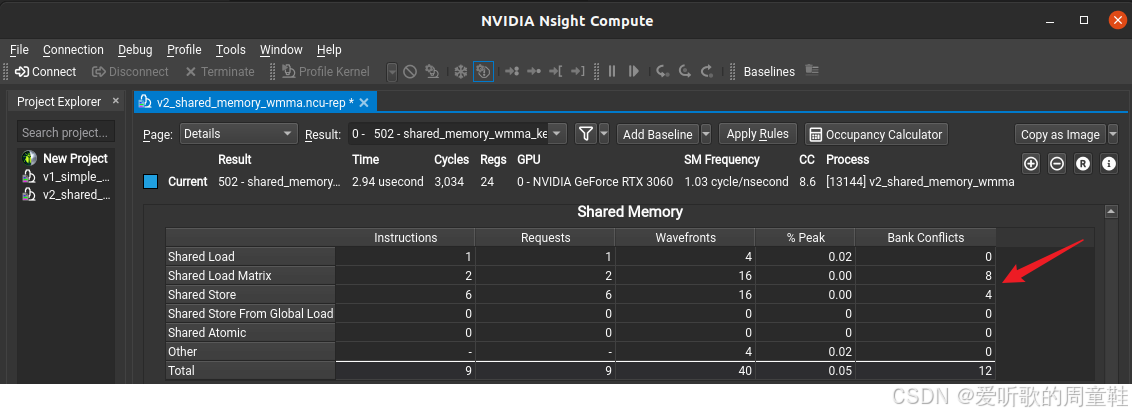Open the File menu

click(19, 50)
